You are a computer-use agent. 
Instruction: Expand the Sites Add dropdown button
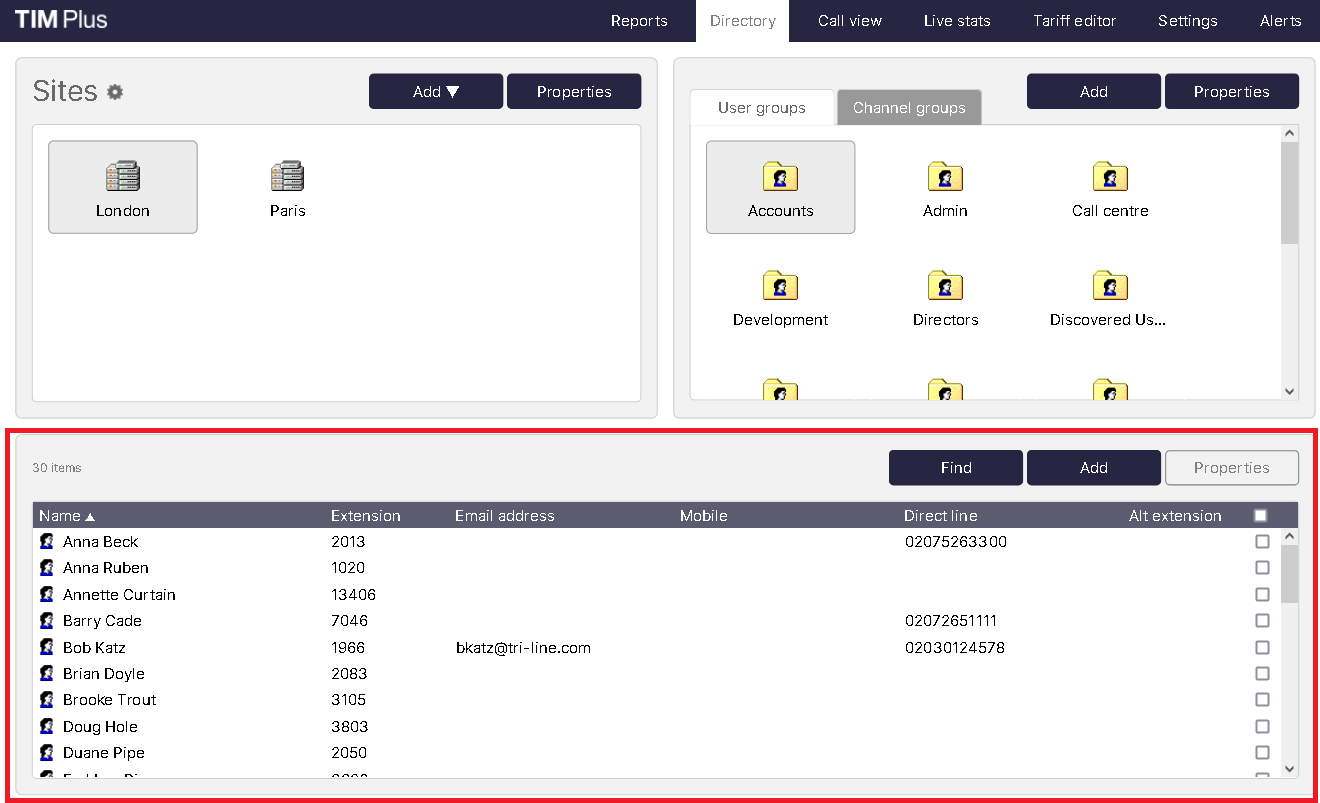pos(436,92)
